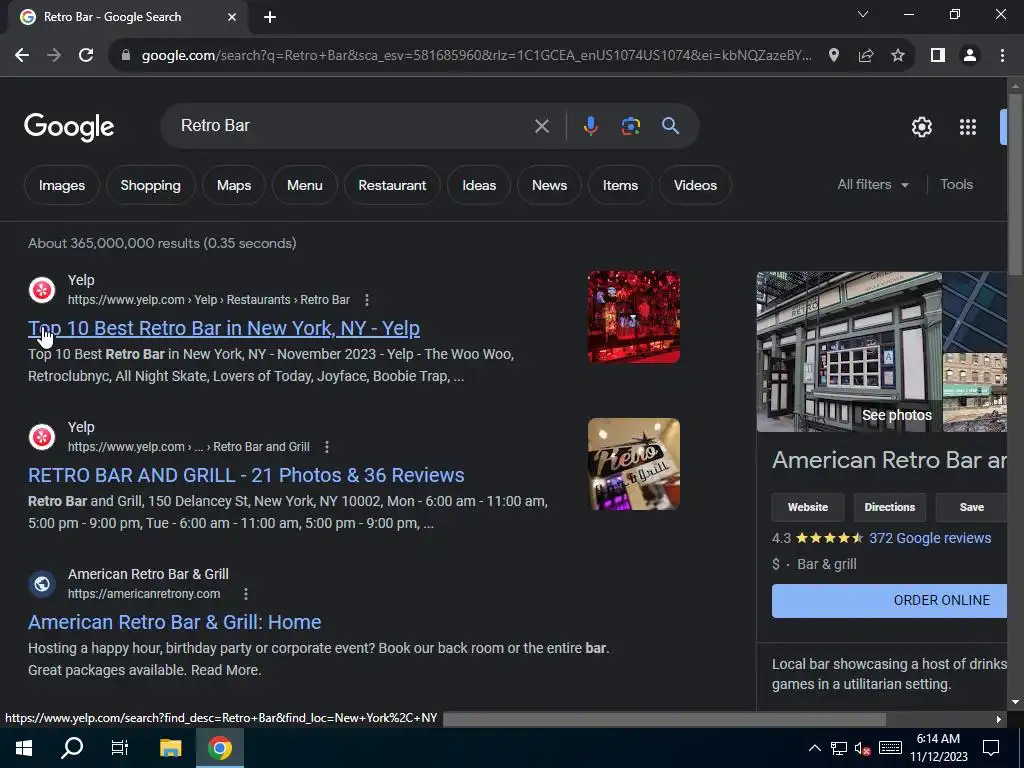Select the Menu filter chip
Viewport: 1024px width, 768px height.
click(x=304, y=185)
